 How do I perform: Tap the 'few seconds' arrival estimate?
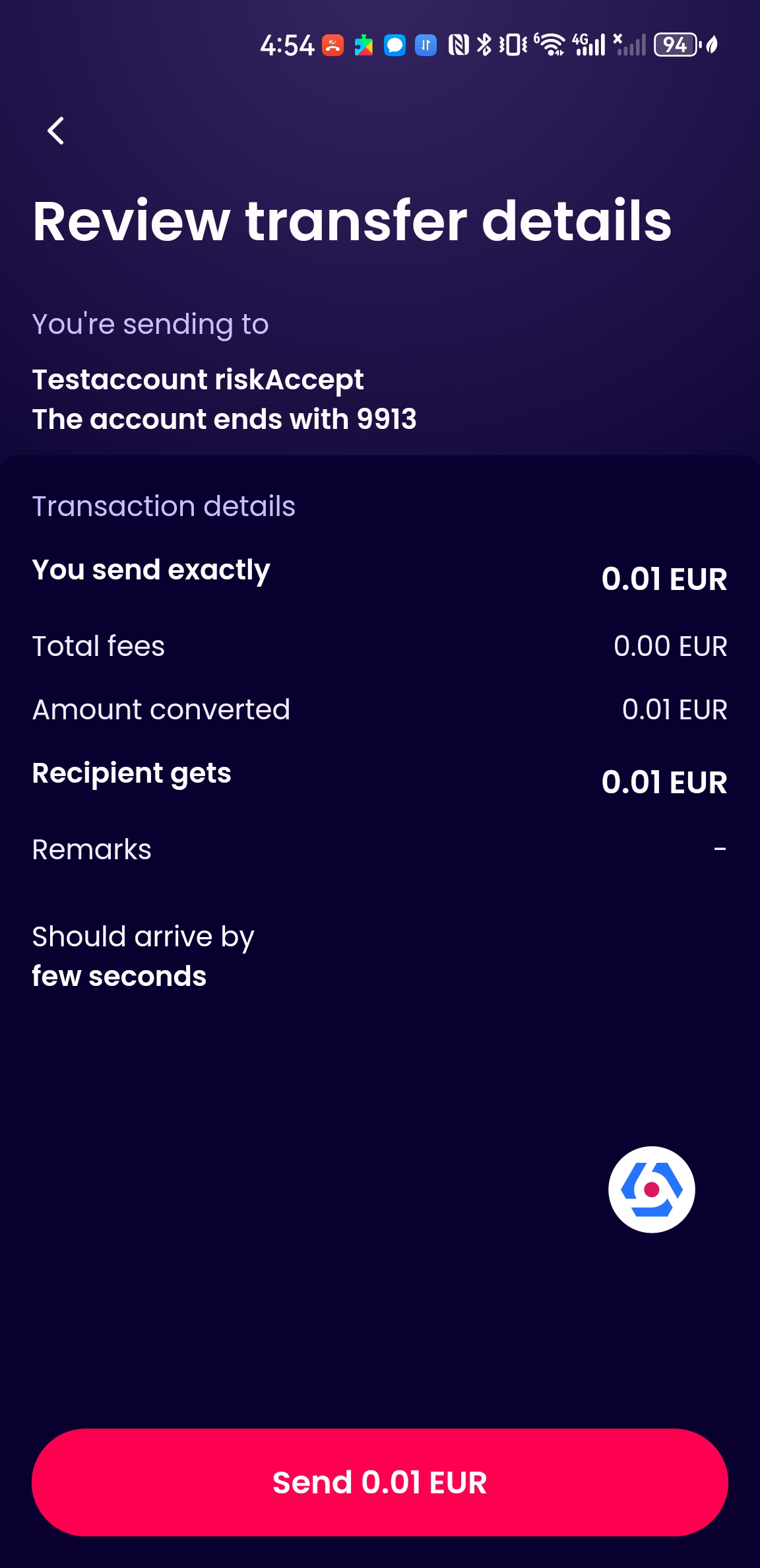coord(119,976)
